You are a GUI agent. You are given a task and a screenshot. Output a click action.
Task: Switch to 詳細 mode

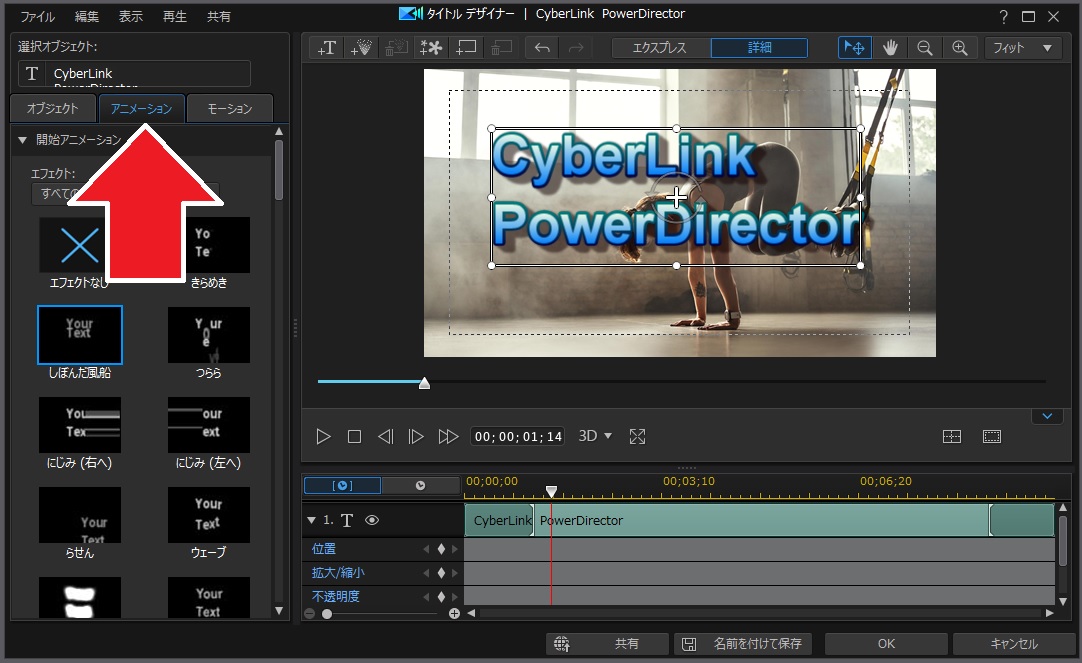(x=759, y=48)
